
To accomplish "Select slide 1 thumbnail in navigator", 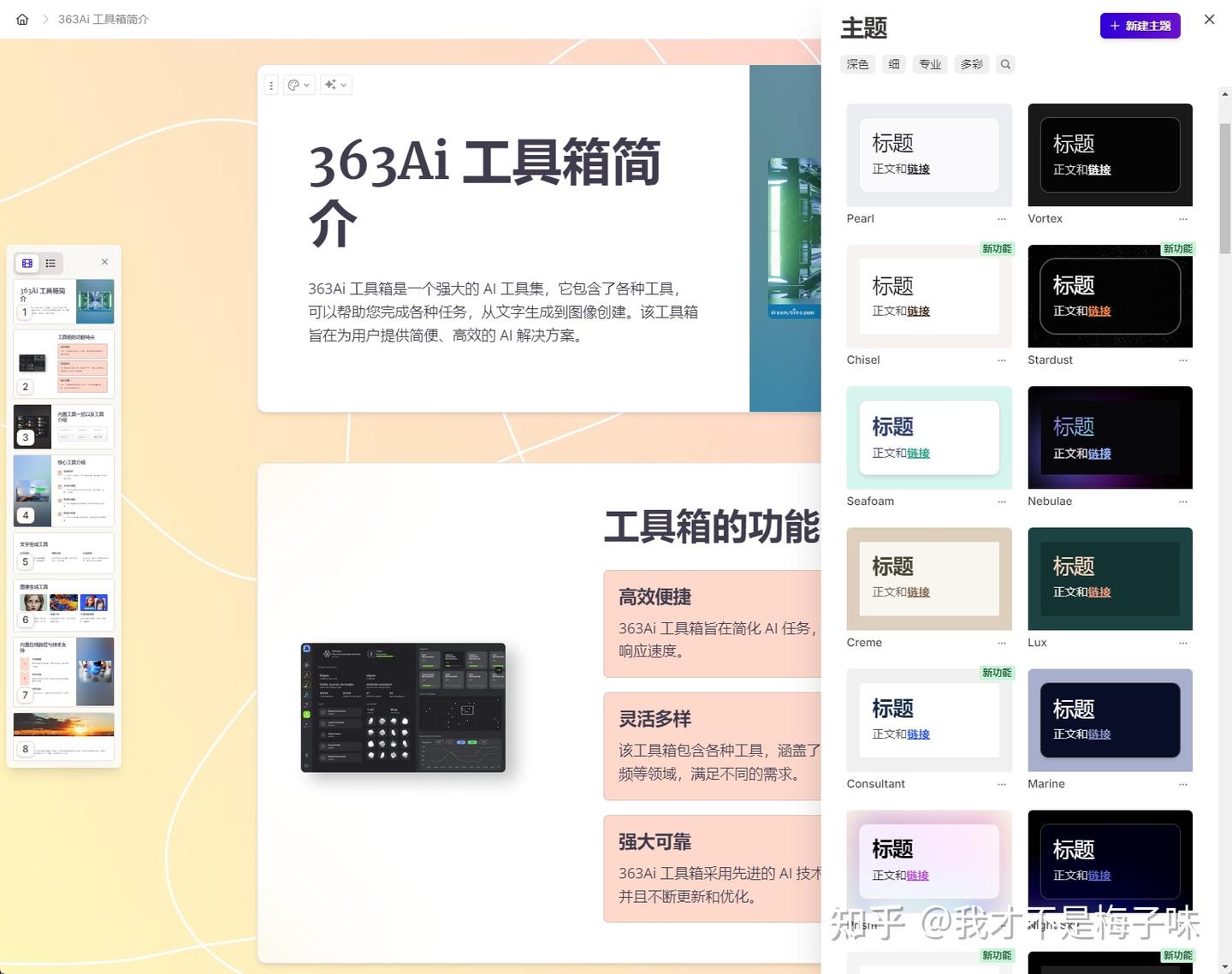I will pyautogui.click(x=63, y=301).
